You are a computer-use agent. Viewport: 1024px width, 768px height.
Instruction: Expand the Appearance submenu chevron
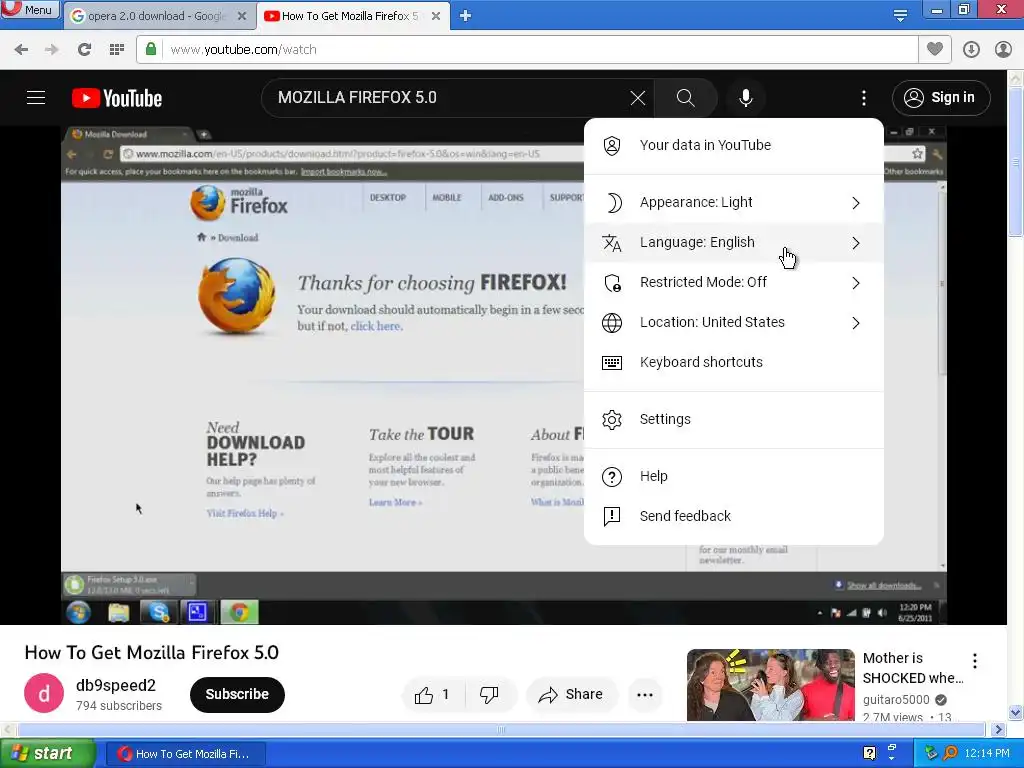click(x=856, y=203)
